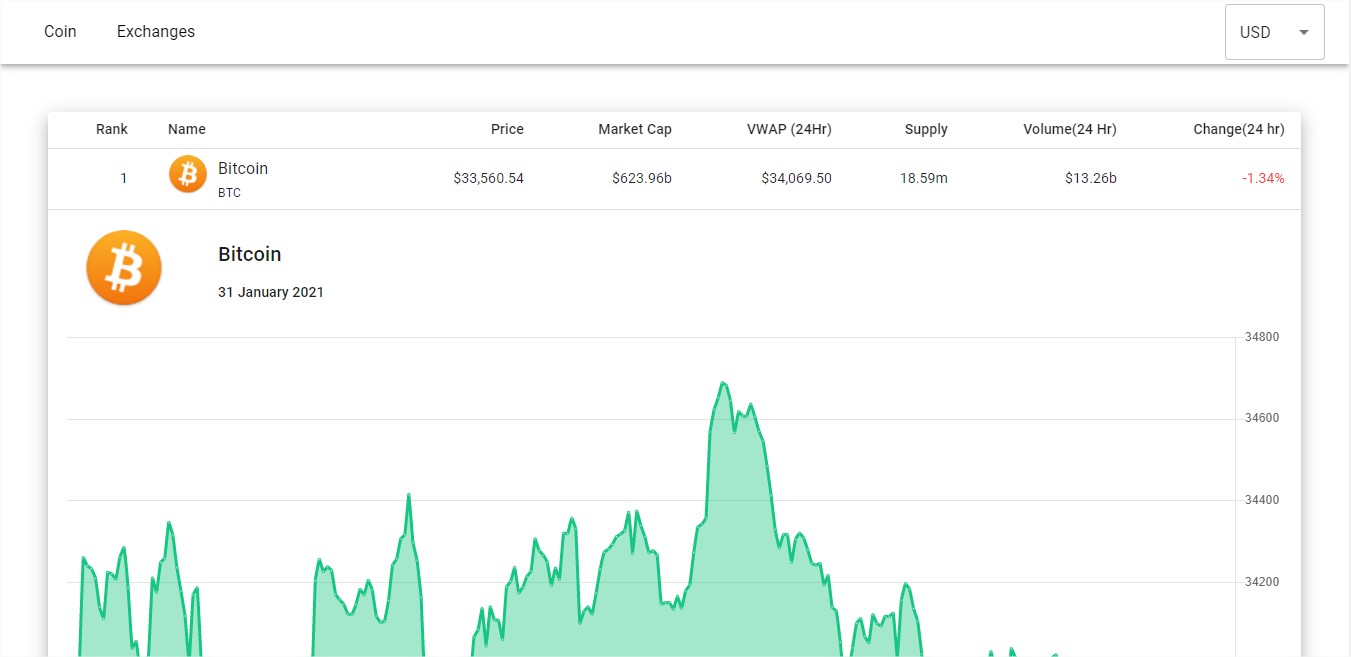Click the 34600 axis label

point(1261,418)
